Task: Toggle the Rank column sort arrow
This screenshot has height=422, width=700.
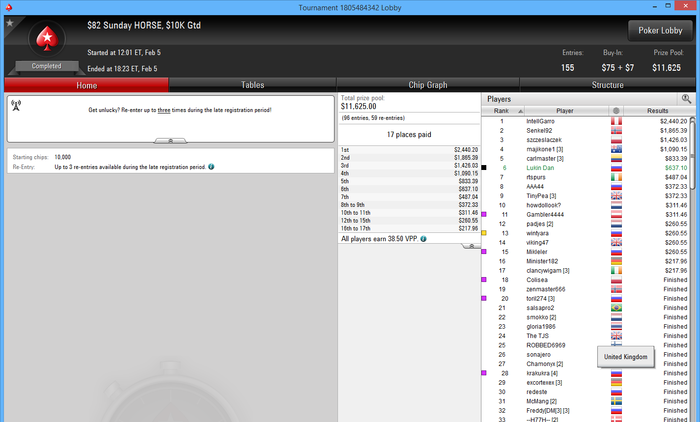Action: pos(520,111)
